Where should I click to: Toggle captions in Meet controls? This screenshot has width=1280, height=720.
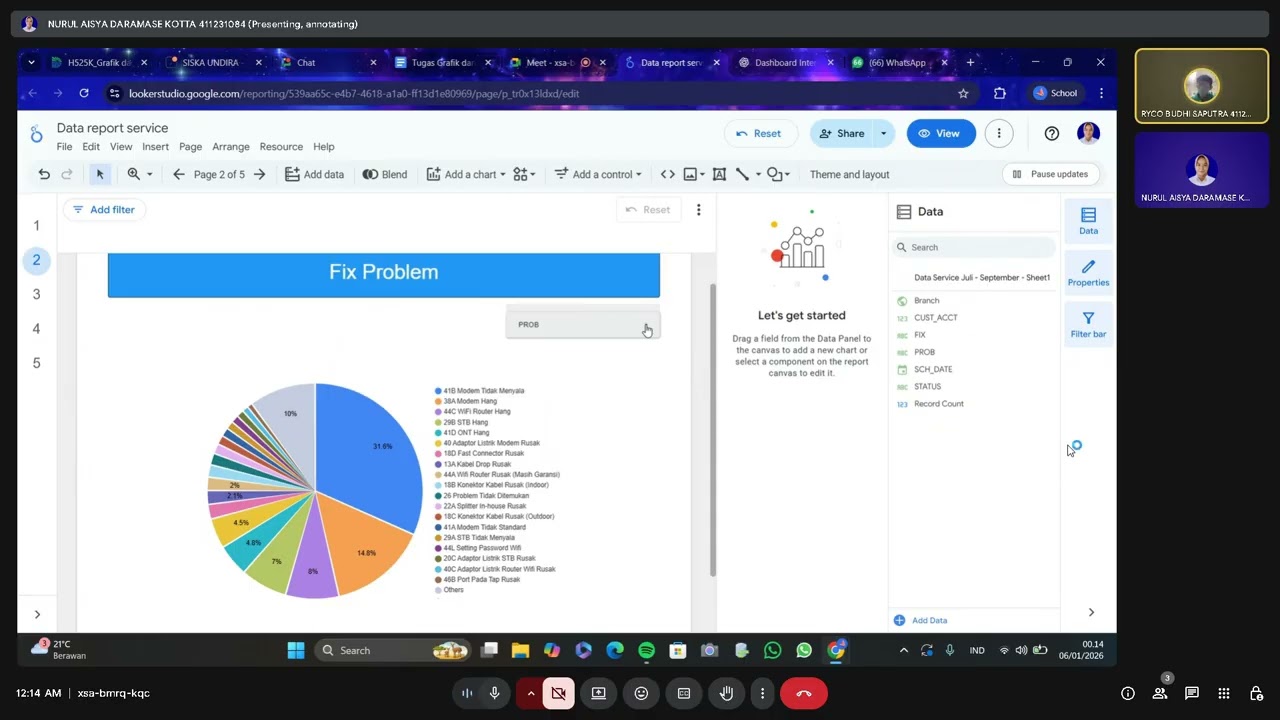(684, 693)
